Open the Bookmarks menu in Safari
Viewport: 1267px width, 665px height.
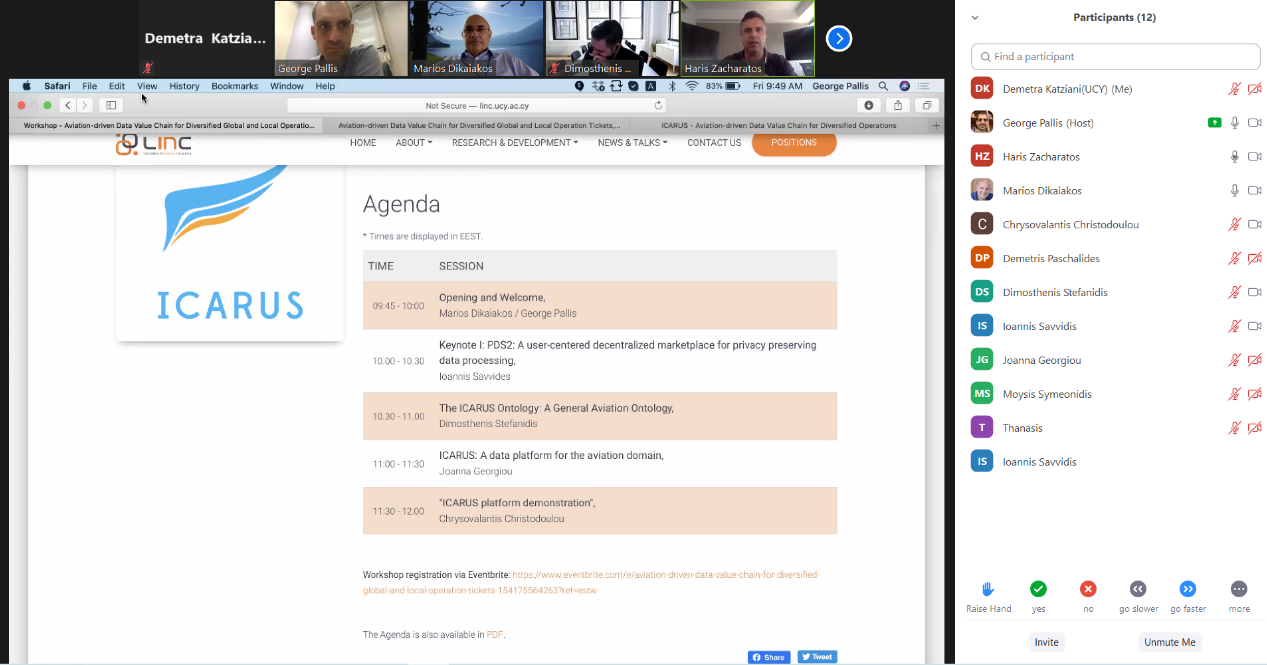(235, 86)
